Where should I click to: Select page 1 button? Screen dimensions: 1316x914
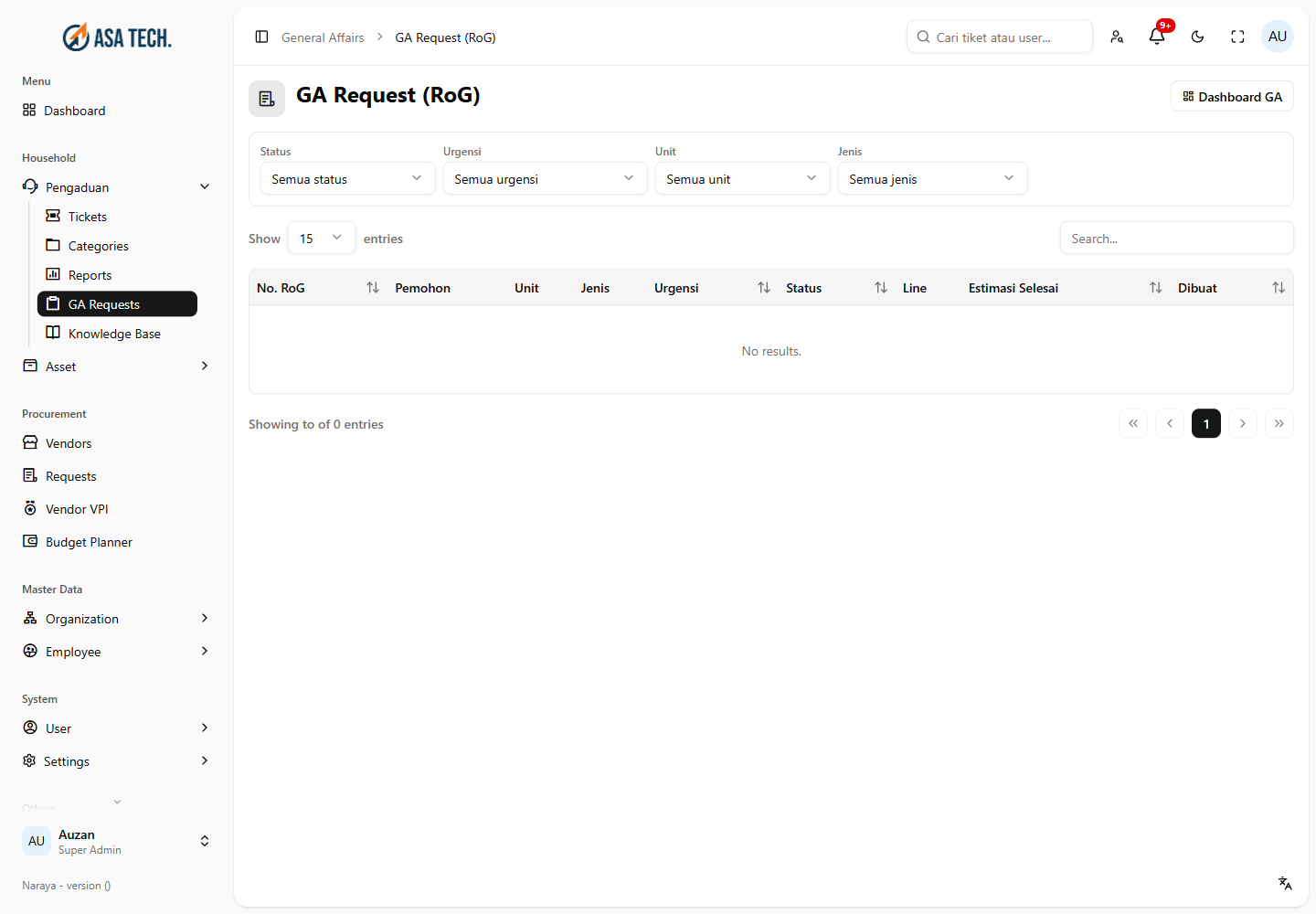pyautogui.click(x=1206, y=423)
